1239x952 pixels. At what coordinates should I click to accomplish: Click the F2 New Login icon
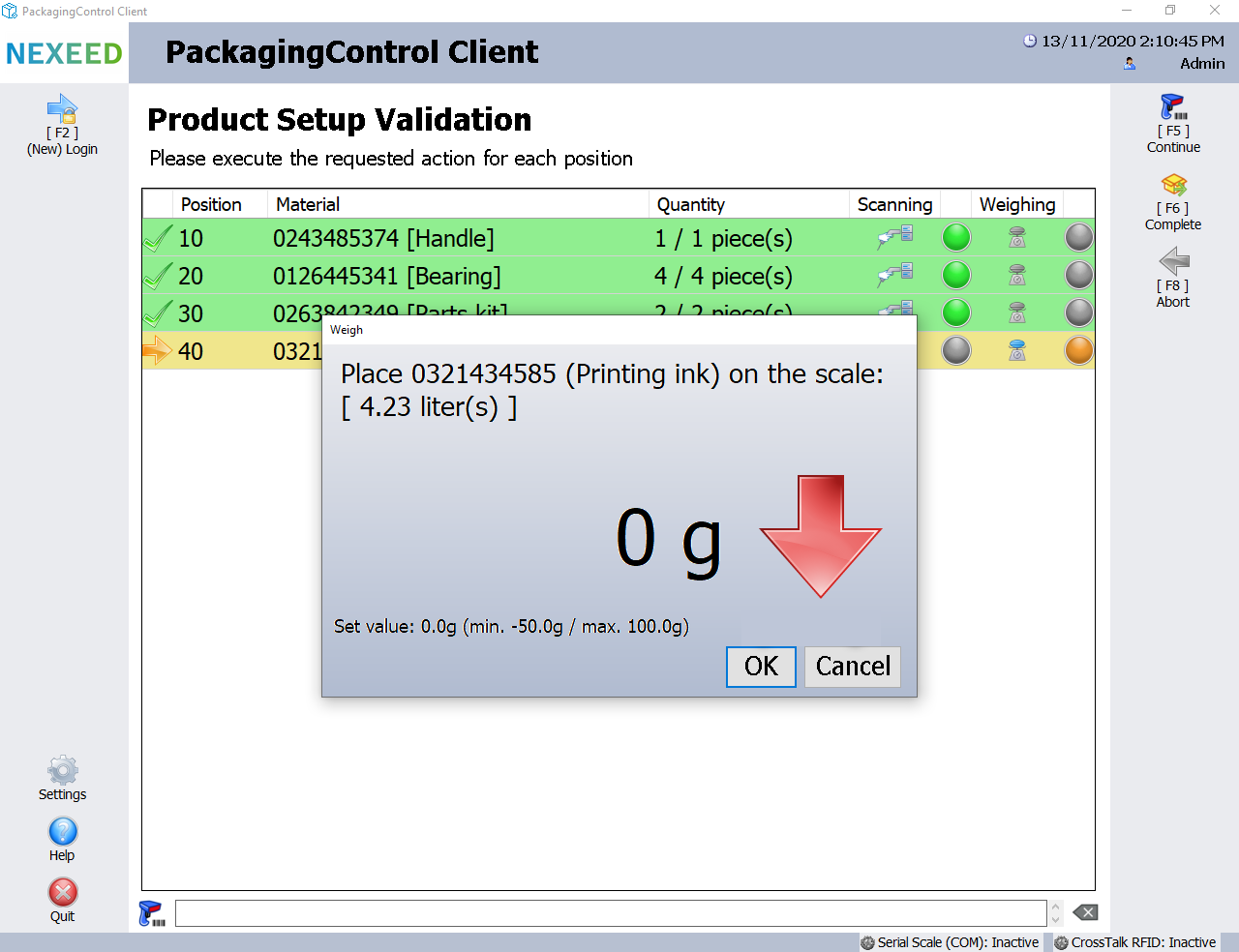coord(62,108)
